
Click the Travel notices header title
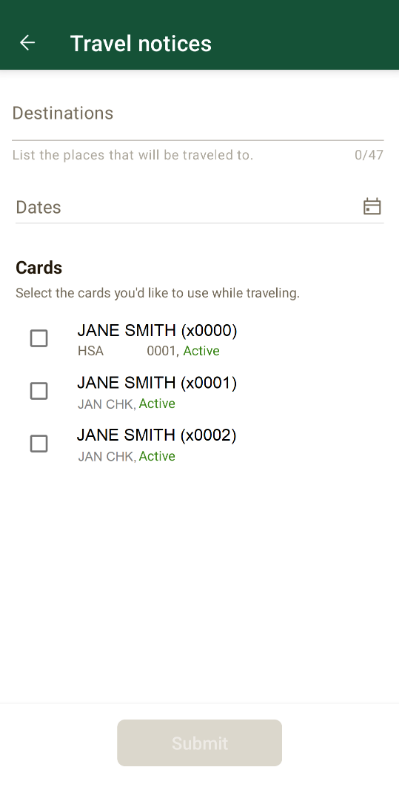click(141, 43)
